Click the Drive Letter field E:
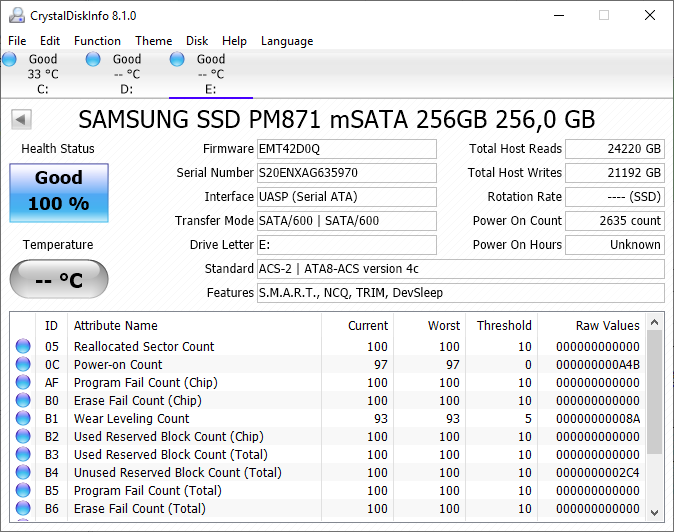Image resolution: width=674 pixels, height=532 pixels. click(346, 245)
